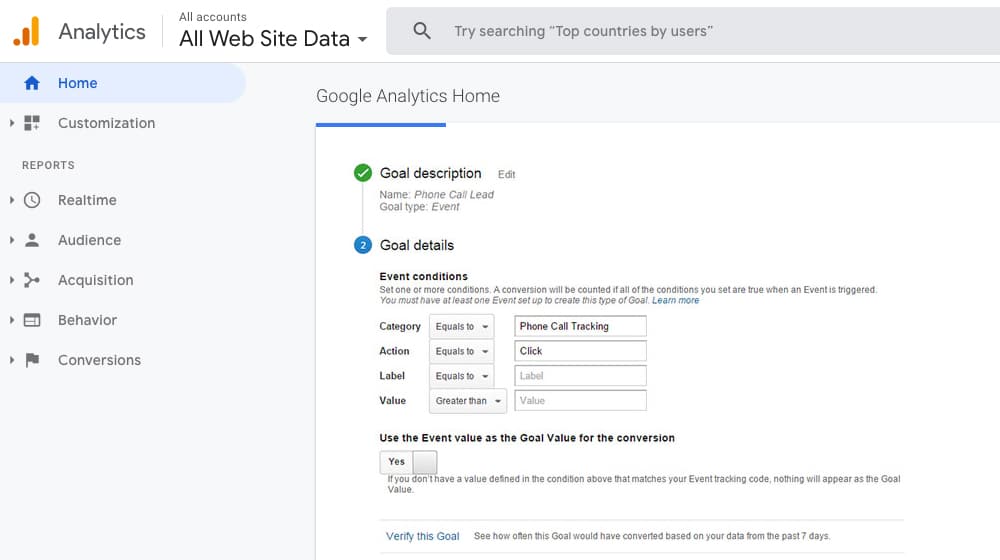Screen dimensions: 1000x560
Task: Open the Category Equals to dropdown
Action: pyautogui.click(x=462, y=327)
